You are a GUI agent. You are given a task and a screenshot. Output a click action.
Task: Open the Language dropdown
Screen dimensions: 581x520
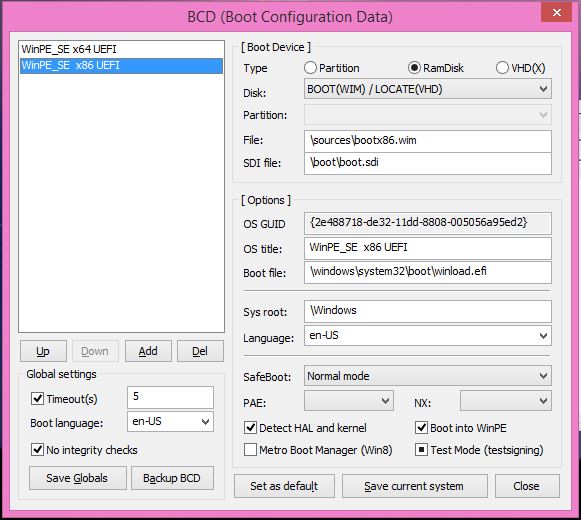428,335
